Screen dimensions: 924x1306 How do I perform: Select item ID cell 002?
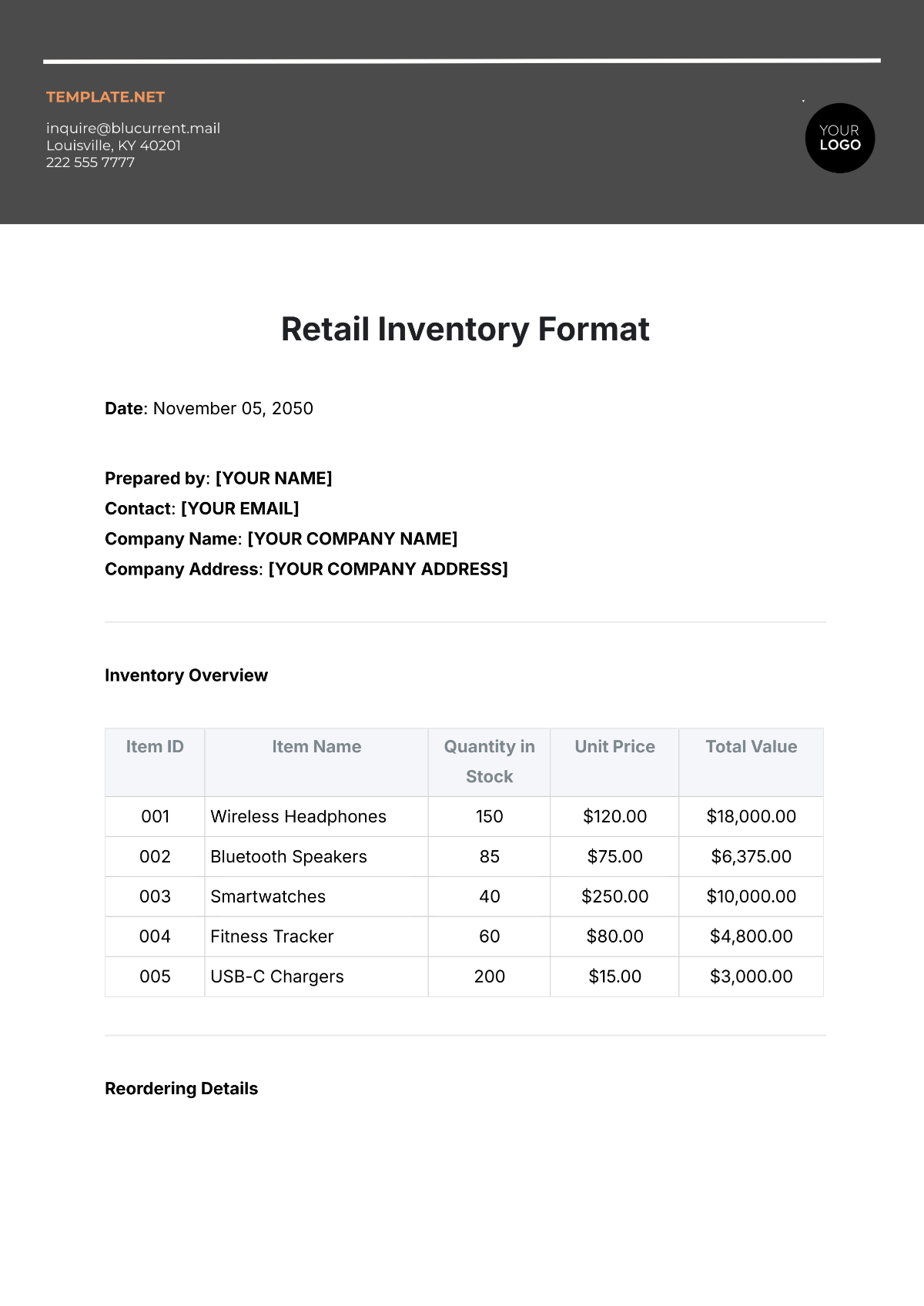[x=155, y=856]
